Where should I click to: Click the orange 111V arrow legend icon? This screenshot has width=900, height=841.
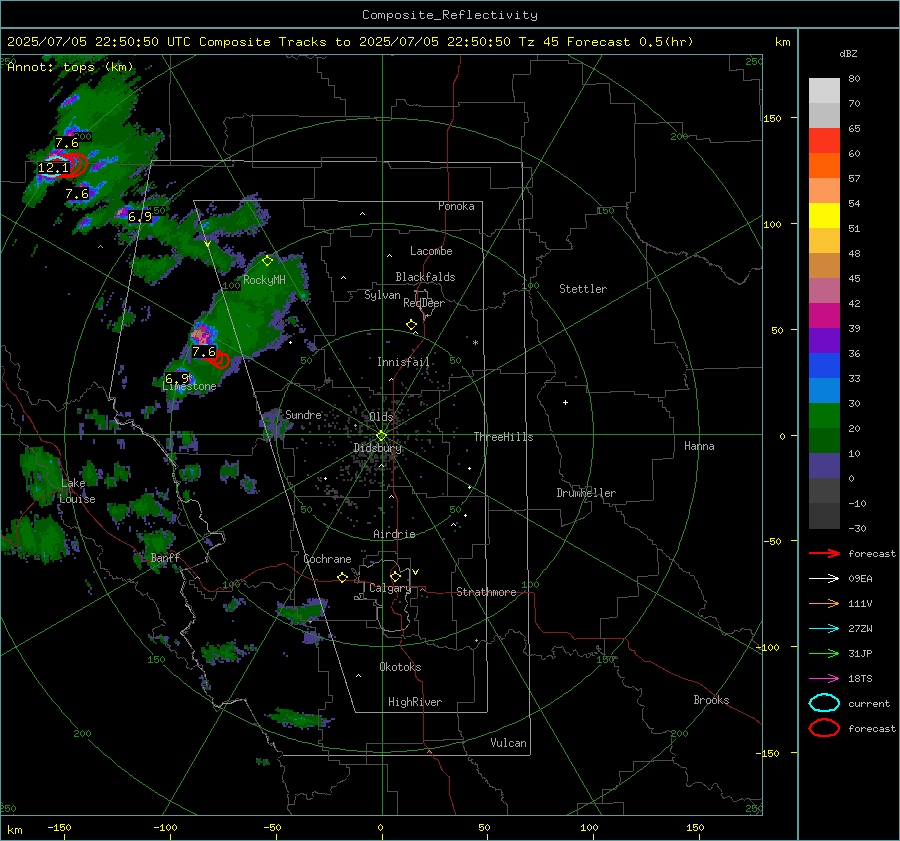click(x=824, y=603)
